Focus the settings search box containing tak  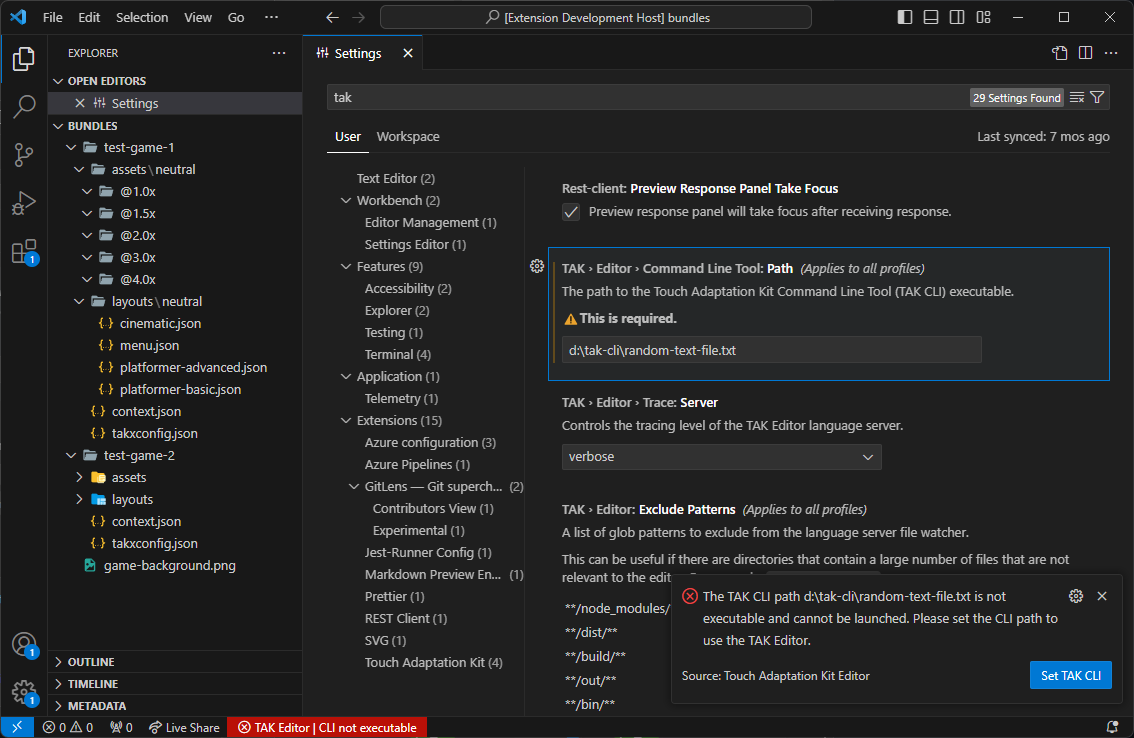tap(647, 98)
